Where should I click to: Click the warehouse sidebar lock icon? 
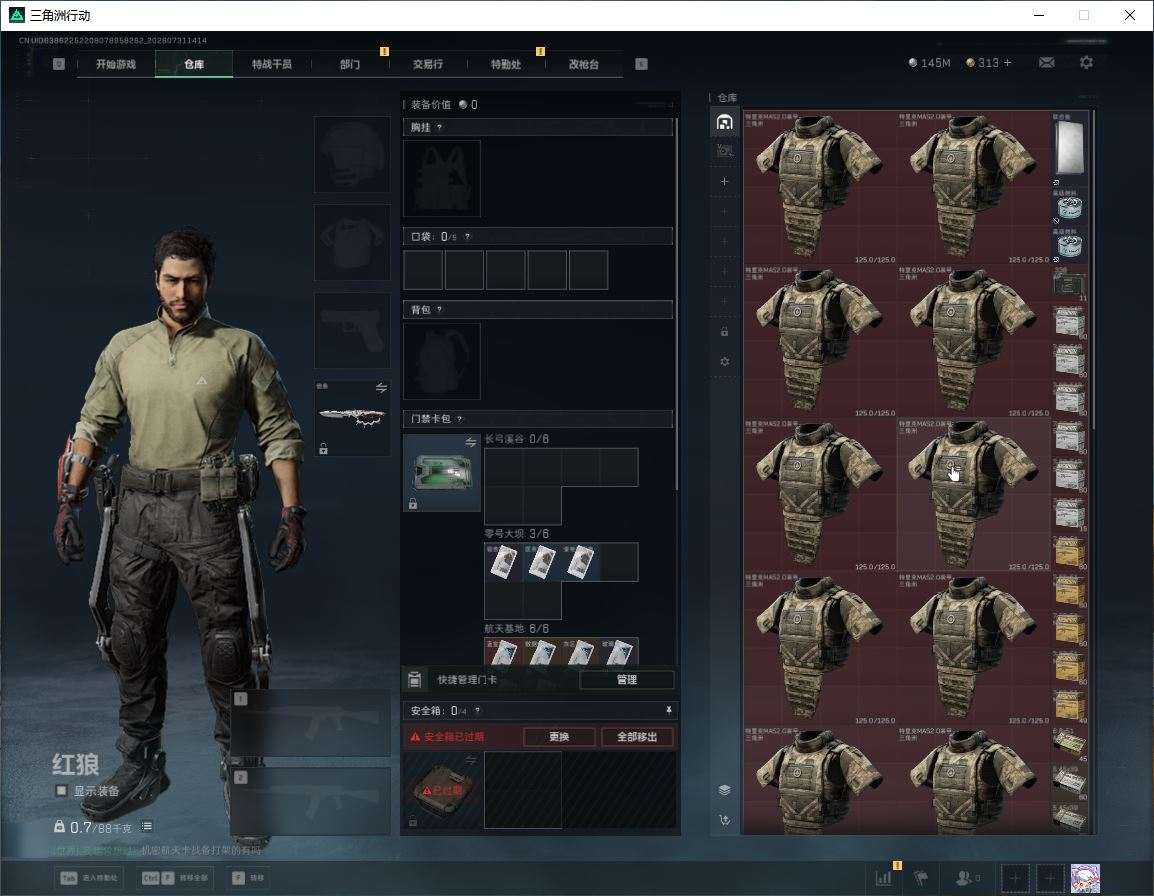pyautogui.click(x=724, y=331)
